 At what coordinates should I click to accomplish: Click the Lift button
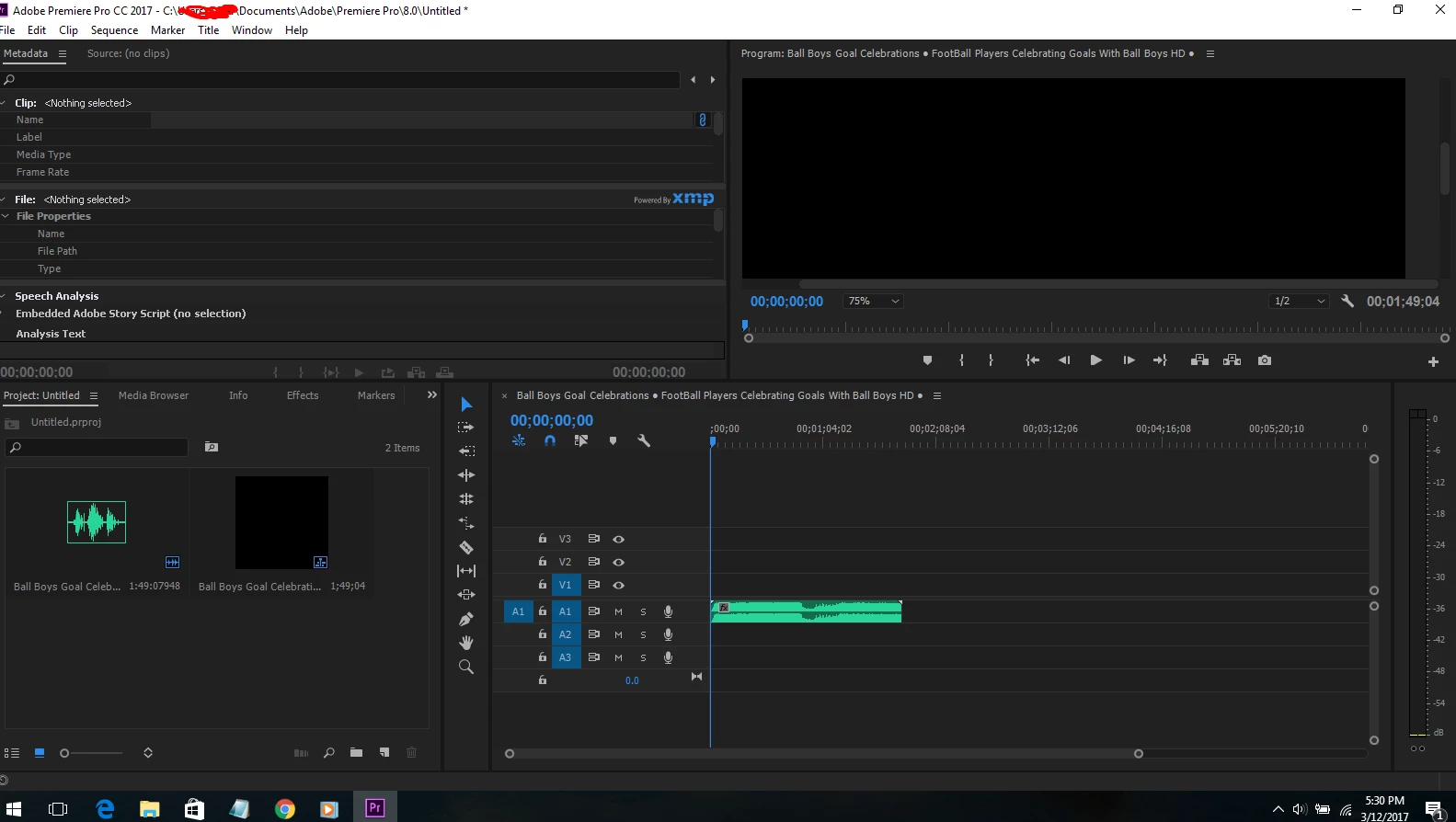[x=1199, y=360]
